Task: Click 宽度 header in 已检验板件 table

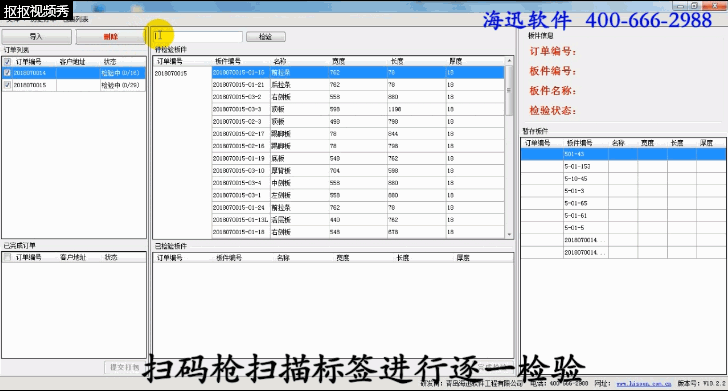Action: coord(343,258)
